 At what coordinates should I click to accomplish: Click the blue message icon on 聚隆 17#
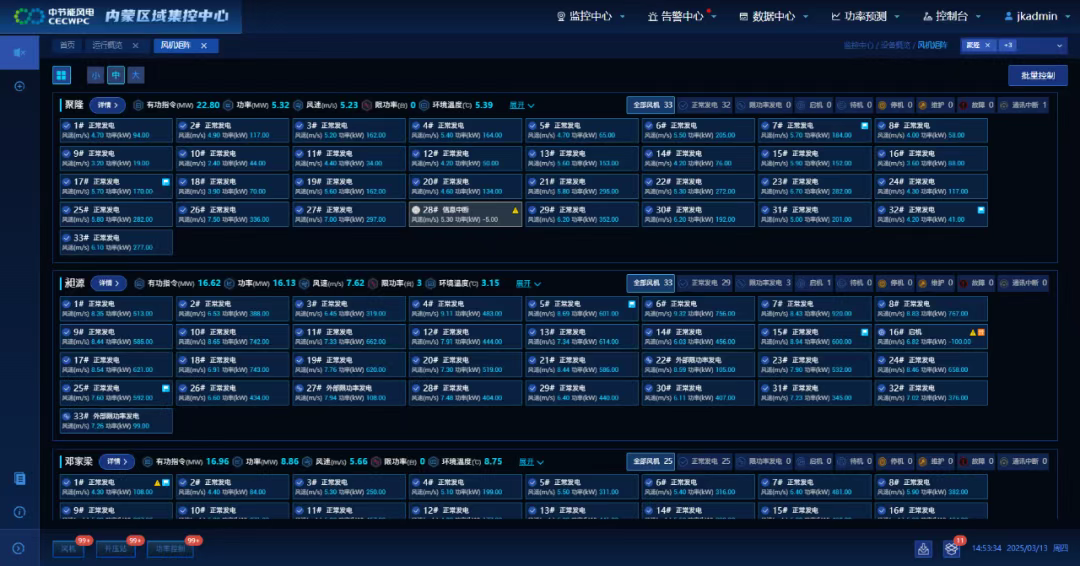[166, 182]
